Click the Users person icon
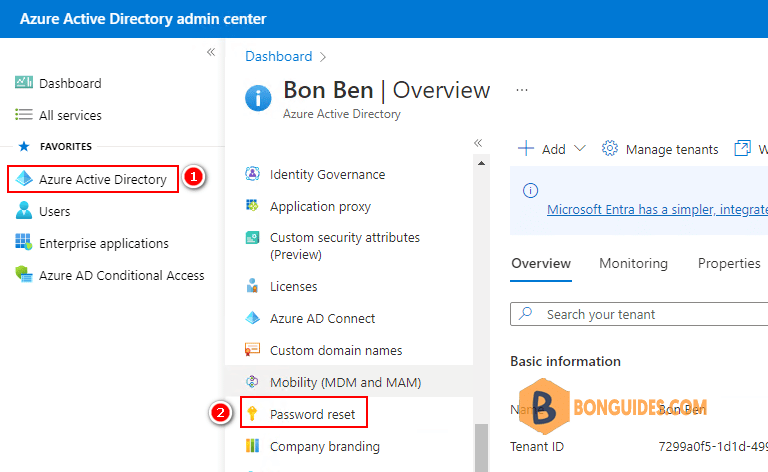 (24, 211)
